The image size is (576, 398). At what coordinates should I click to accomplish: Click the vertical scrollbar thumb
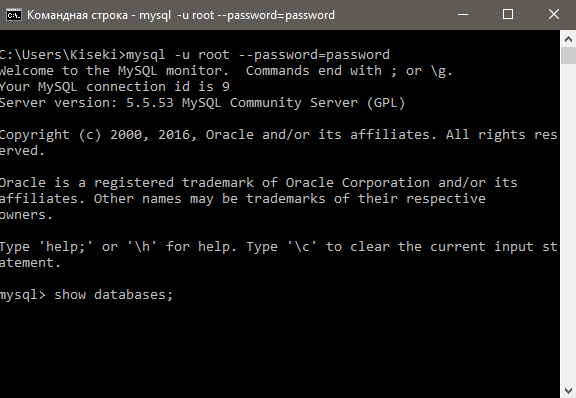568,56
